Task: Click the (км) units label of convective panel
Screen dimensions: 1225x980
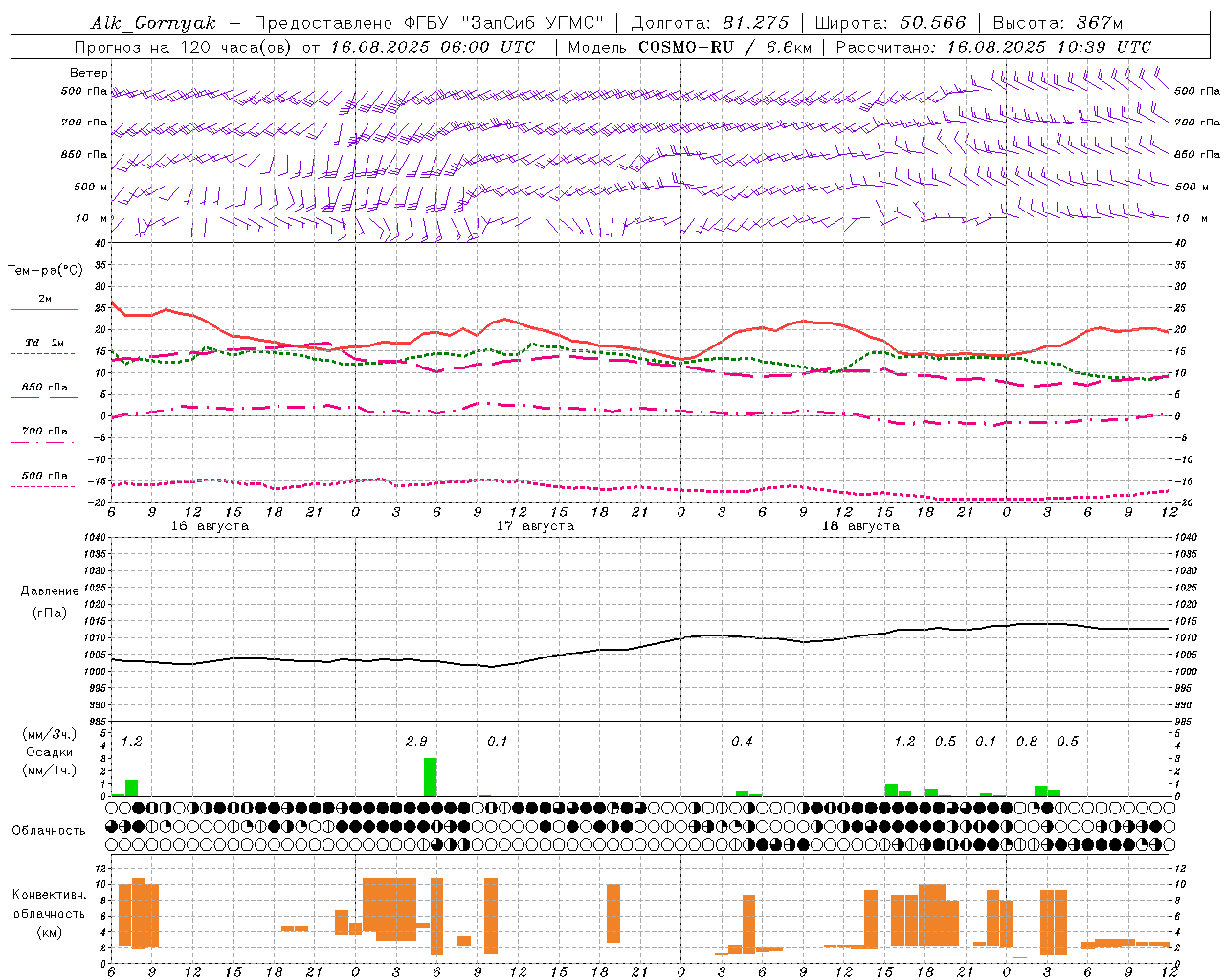Action: click(x=49, y=932)
